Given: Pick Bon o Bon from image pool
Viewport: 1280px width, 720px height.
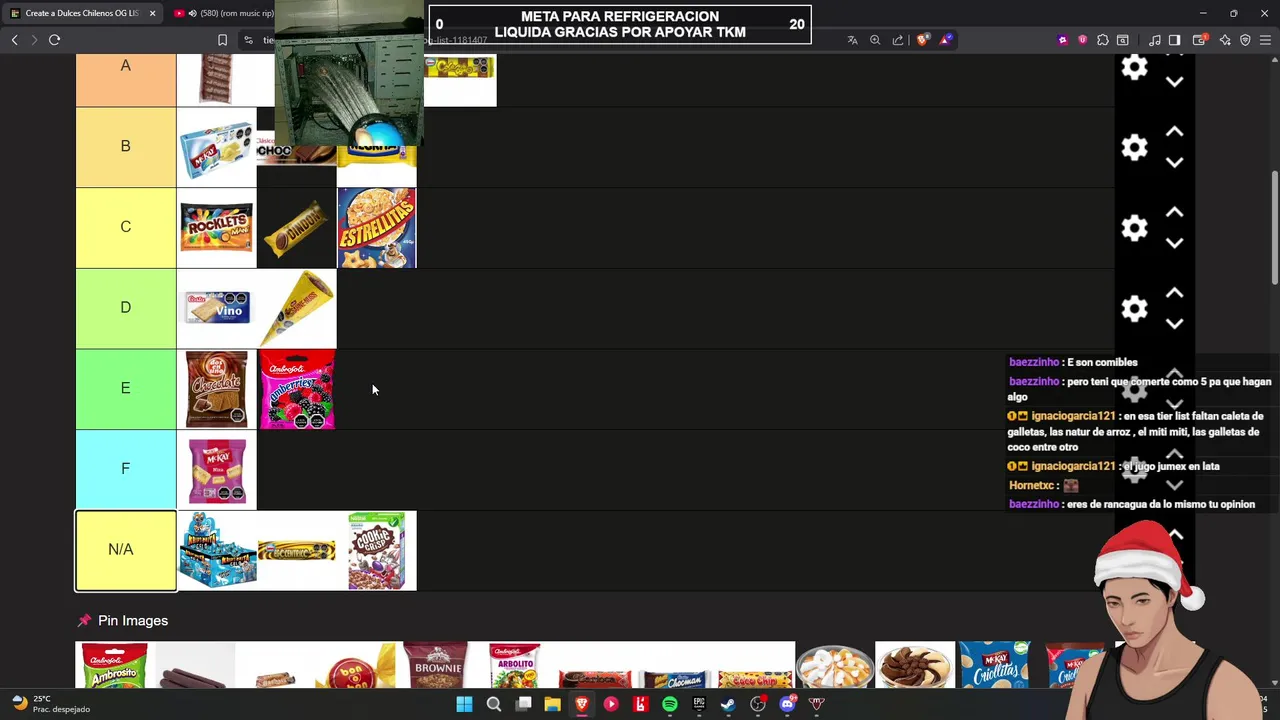Looking at the screenshot, I should pyautogui.click(x=355, y=665).
